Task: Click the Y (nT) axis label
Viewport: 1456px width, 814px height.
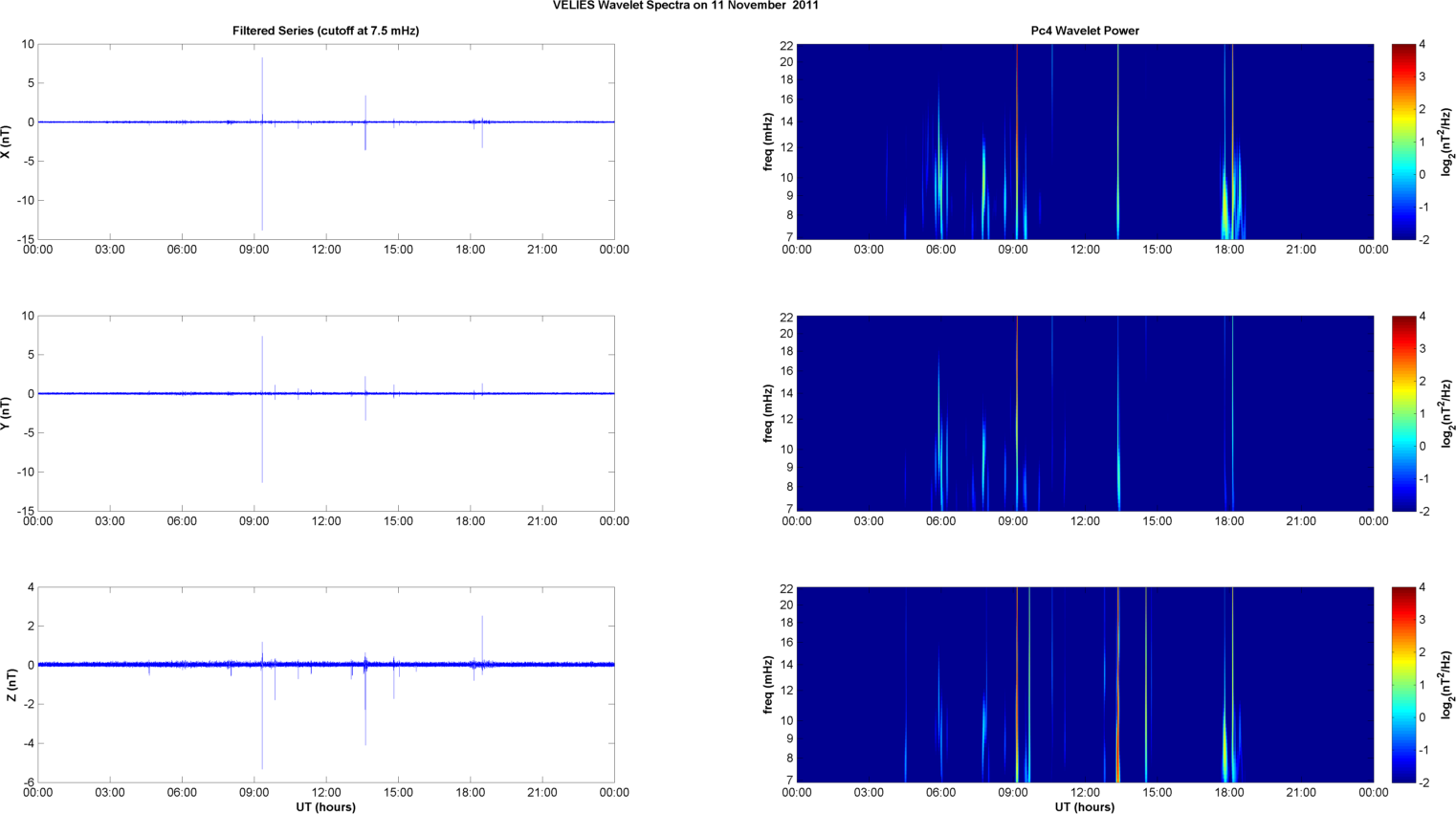Action: pyautogui.click(x=7, y=413)
